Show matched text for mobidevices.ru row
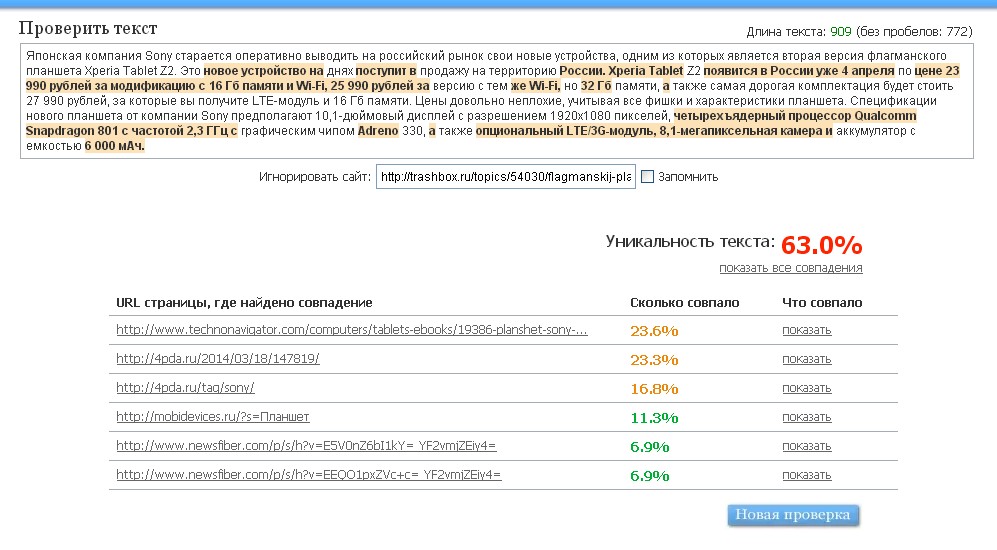This screenshot has width=997, height=550. [x=806, y=417]
